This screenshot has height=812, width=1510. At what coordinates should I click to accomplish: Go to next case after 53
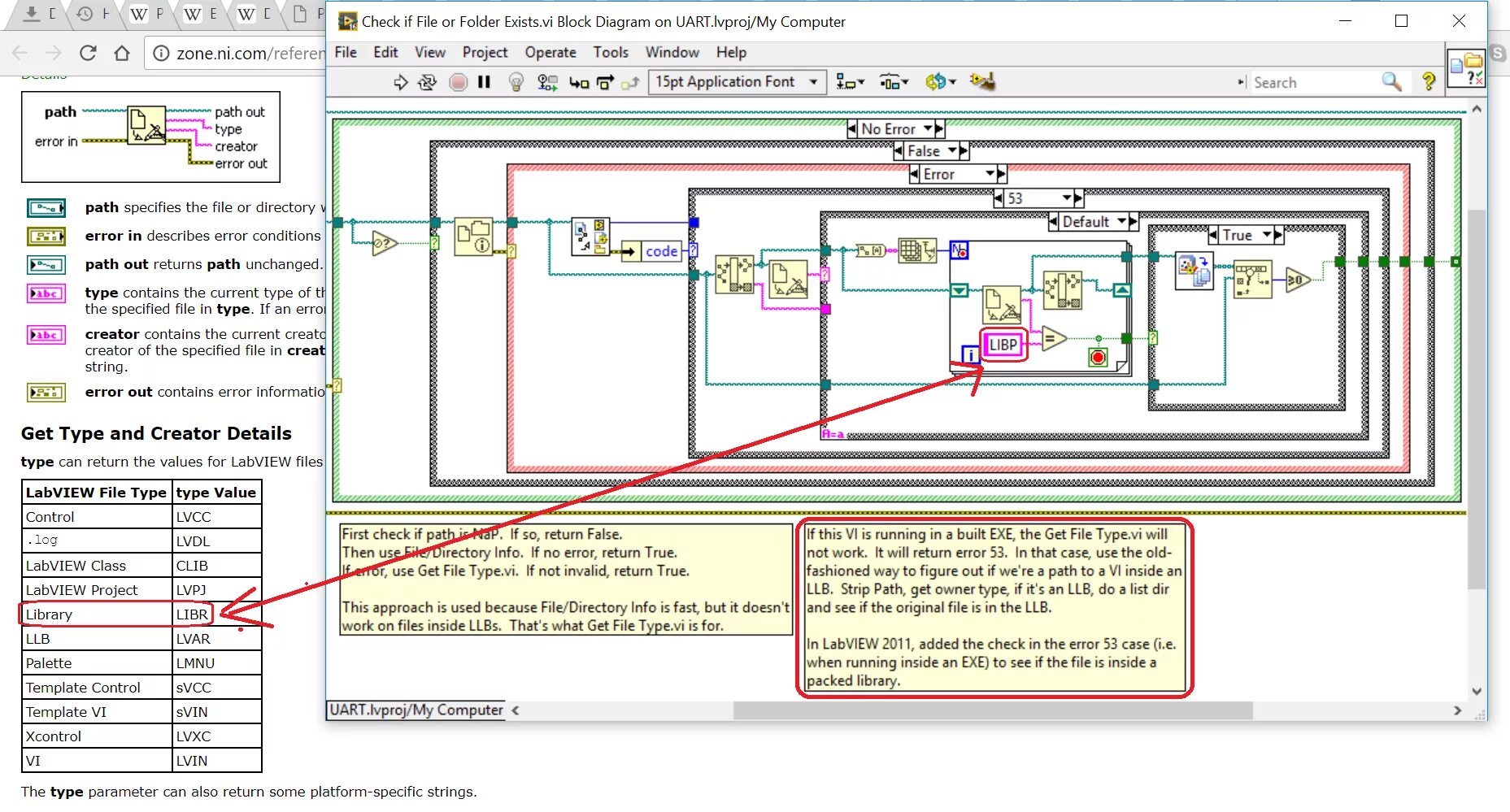(1078, 198)
